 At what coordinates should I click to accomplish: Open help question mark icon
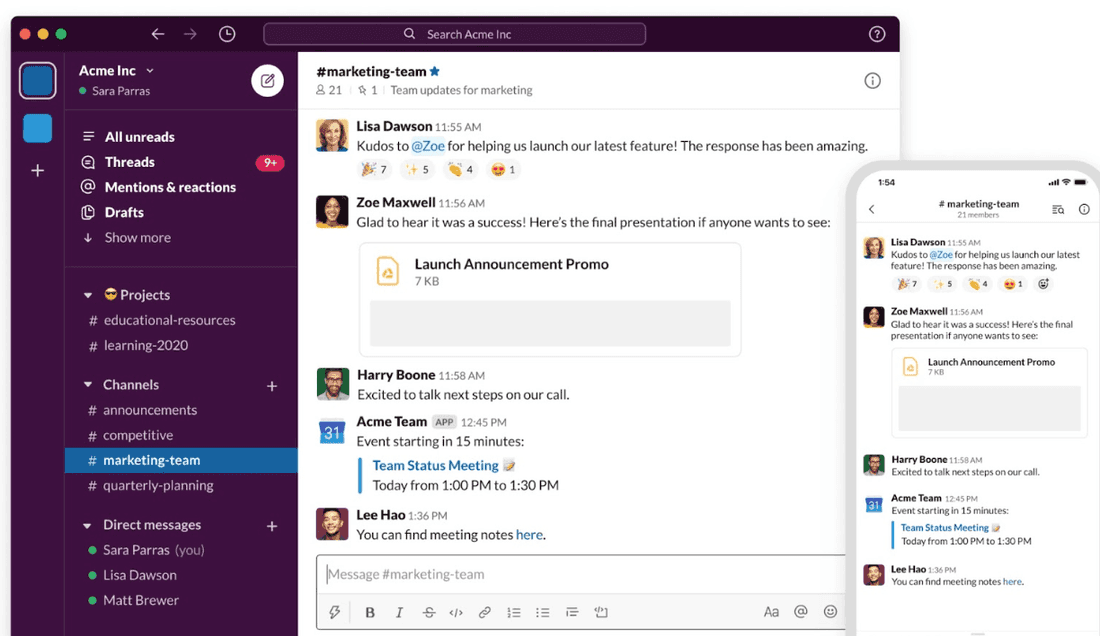[877, 34]
